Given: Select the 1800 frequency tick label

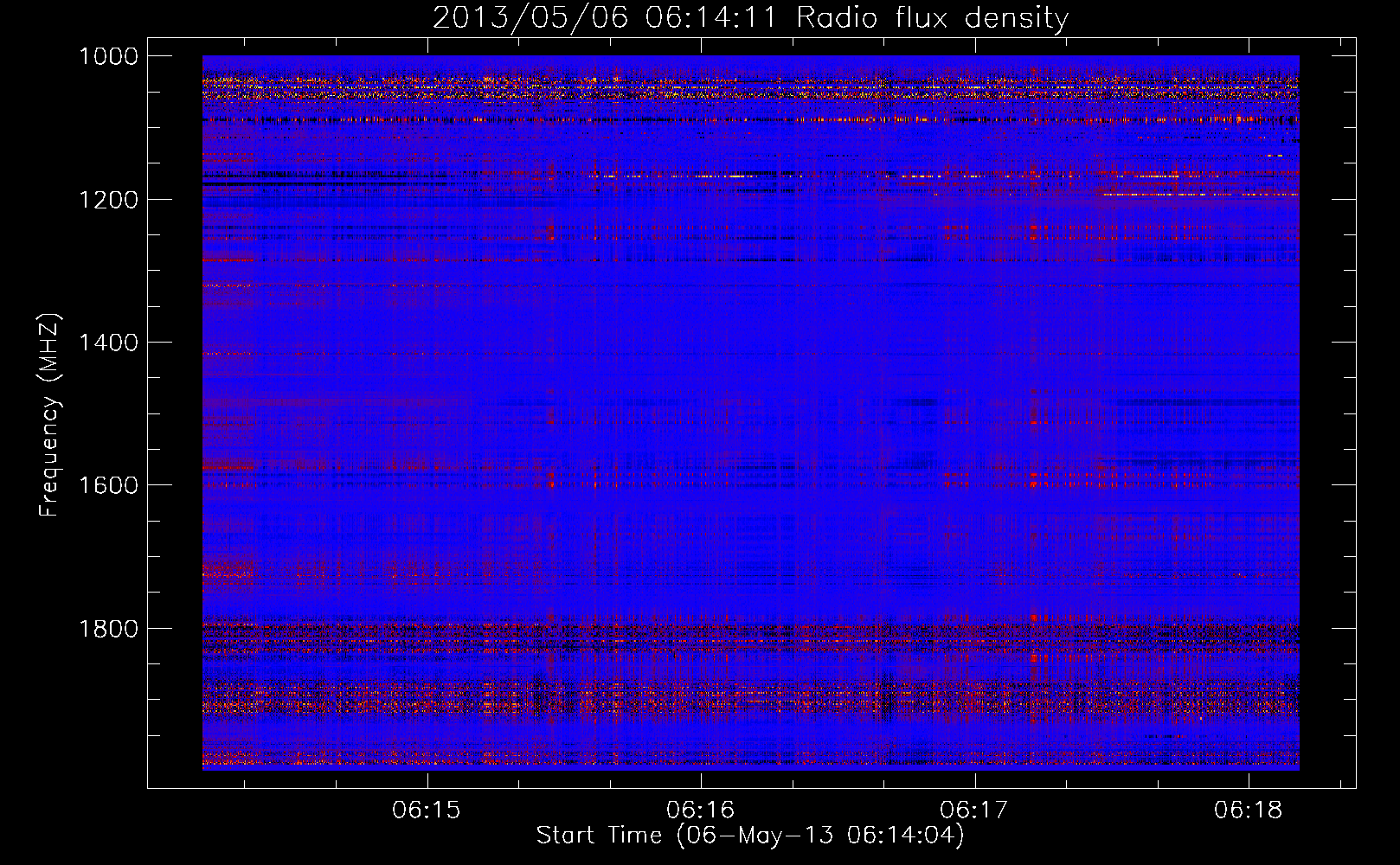Looking at the screenshot, I should [x=108, y=629].
